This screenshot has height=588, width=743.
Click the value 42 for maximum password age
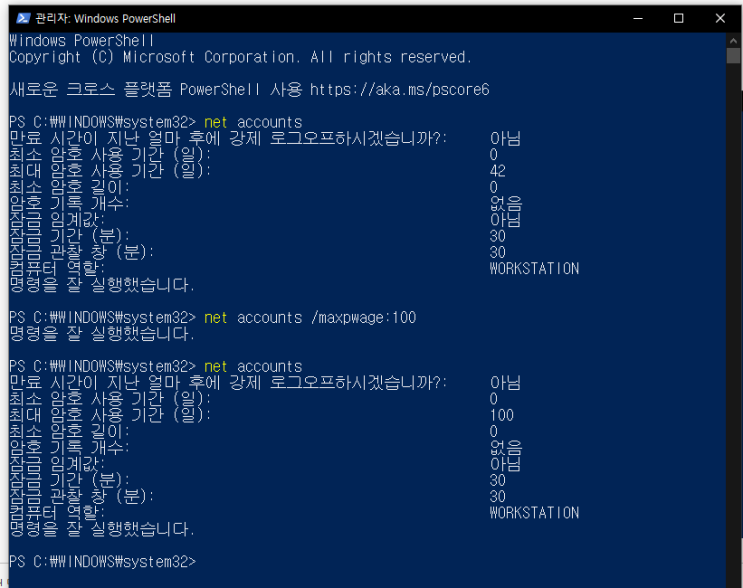point(498,171)
